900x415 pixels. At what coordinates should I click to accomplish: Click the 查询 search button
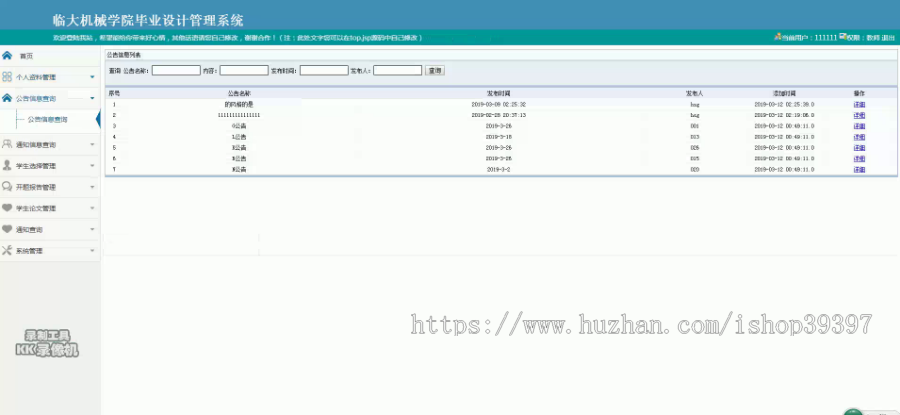pyautogui.click(x=435, y=71)
